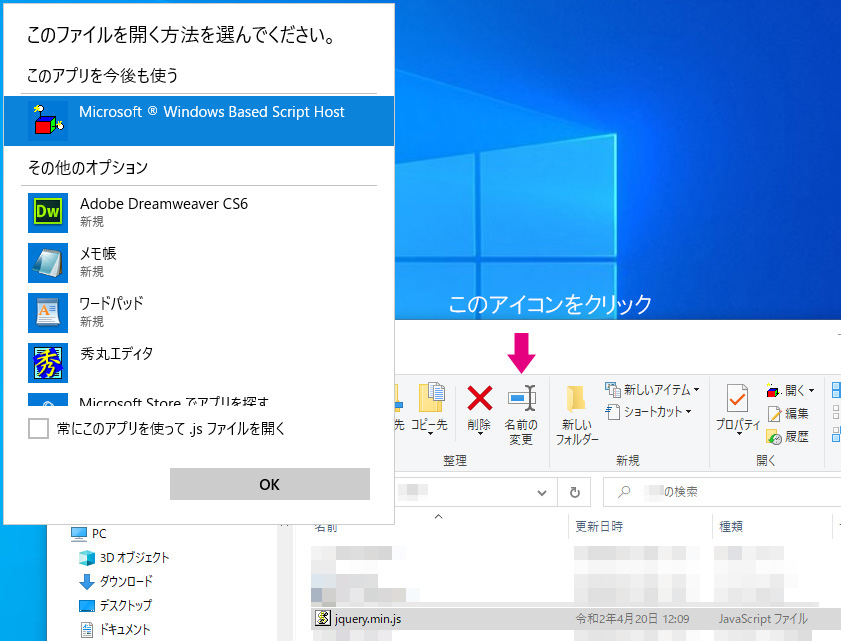
Task: Click the search magnifier icon
Action: tap(624, 491)
